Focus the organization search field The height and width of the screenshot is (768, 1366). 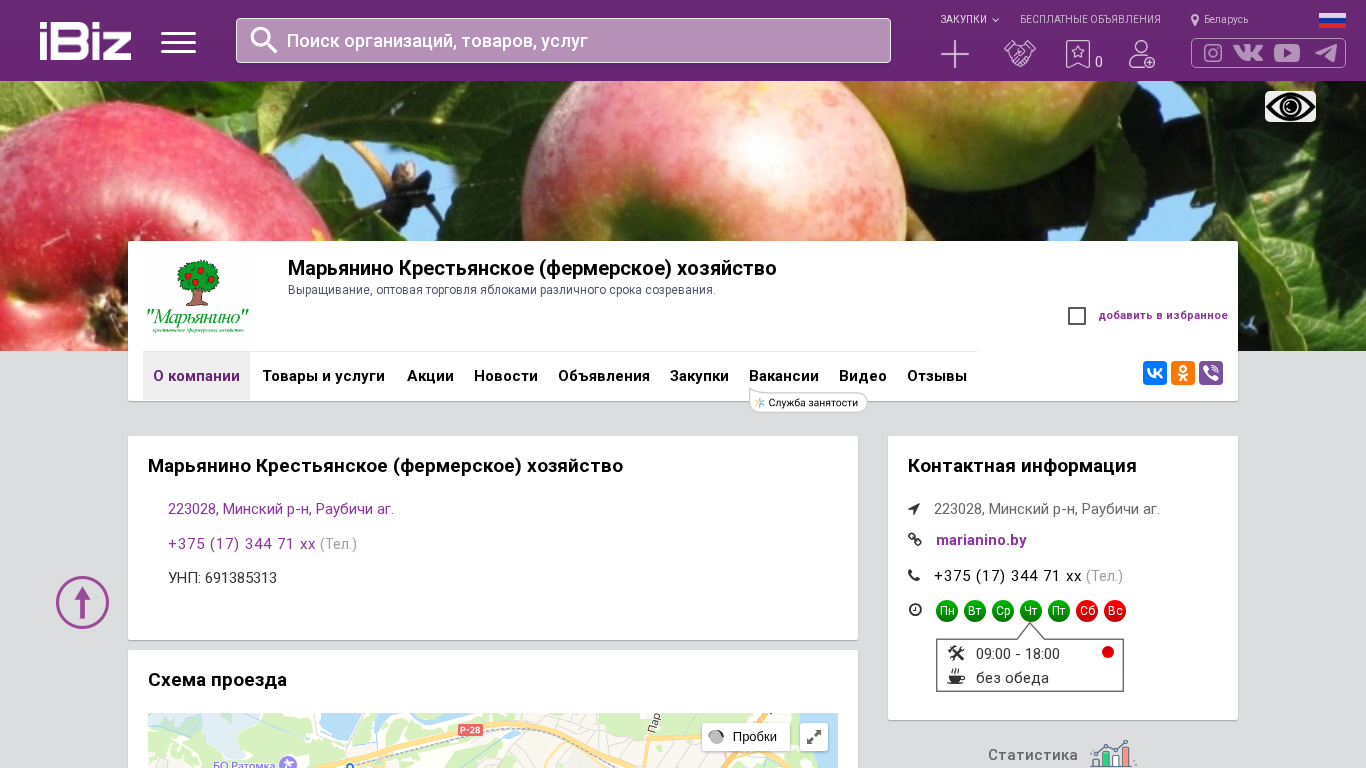click(x=563, y=40)
